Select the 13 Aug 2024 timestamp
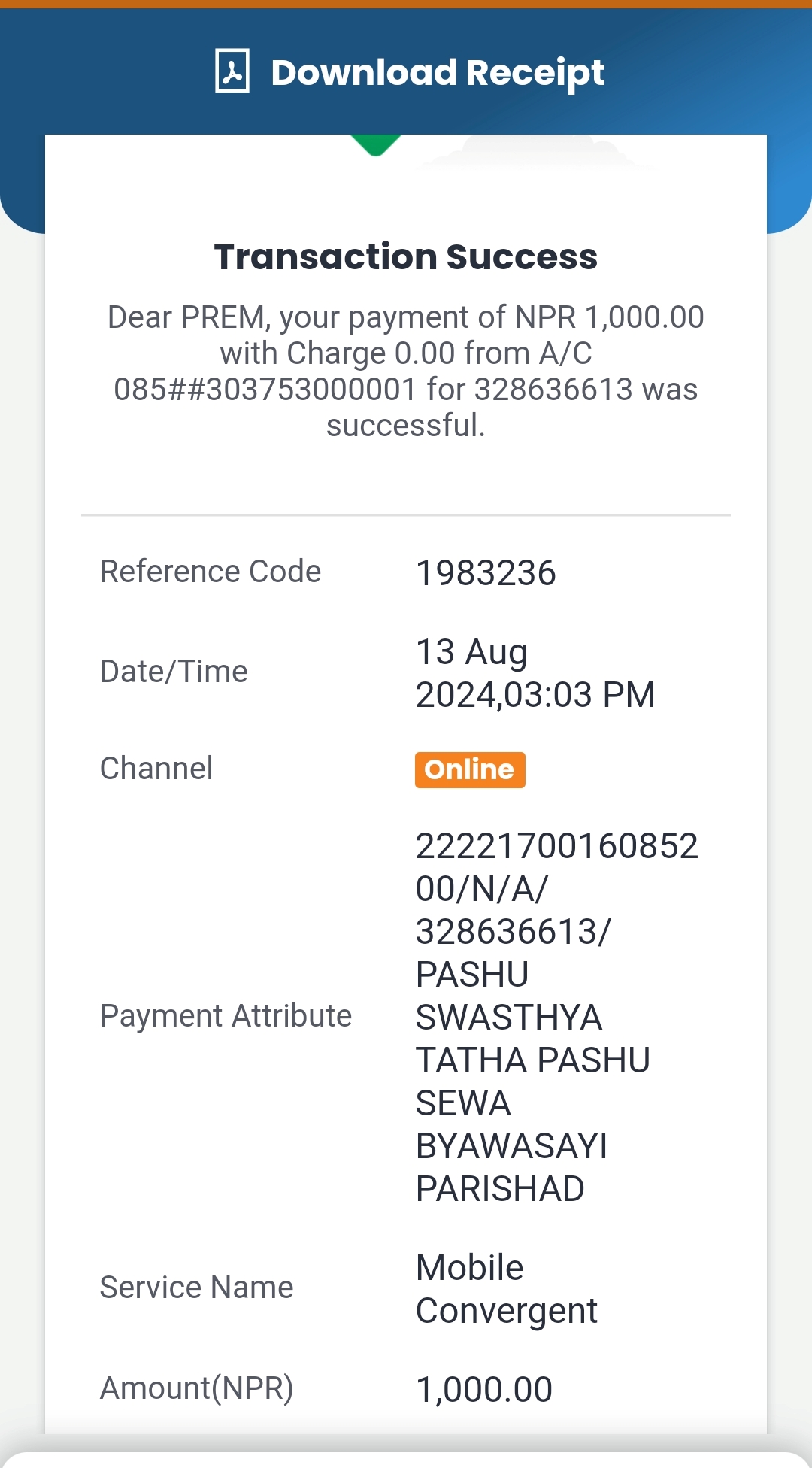This screenshot has height=1468, width=812. click(x=535, y=673)
